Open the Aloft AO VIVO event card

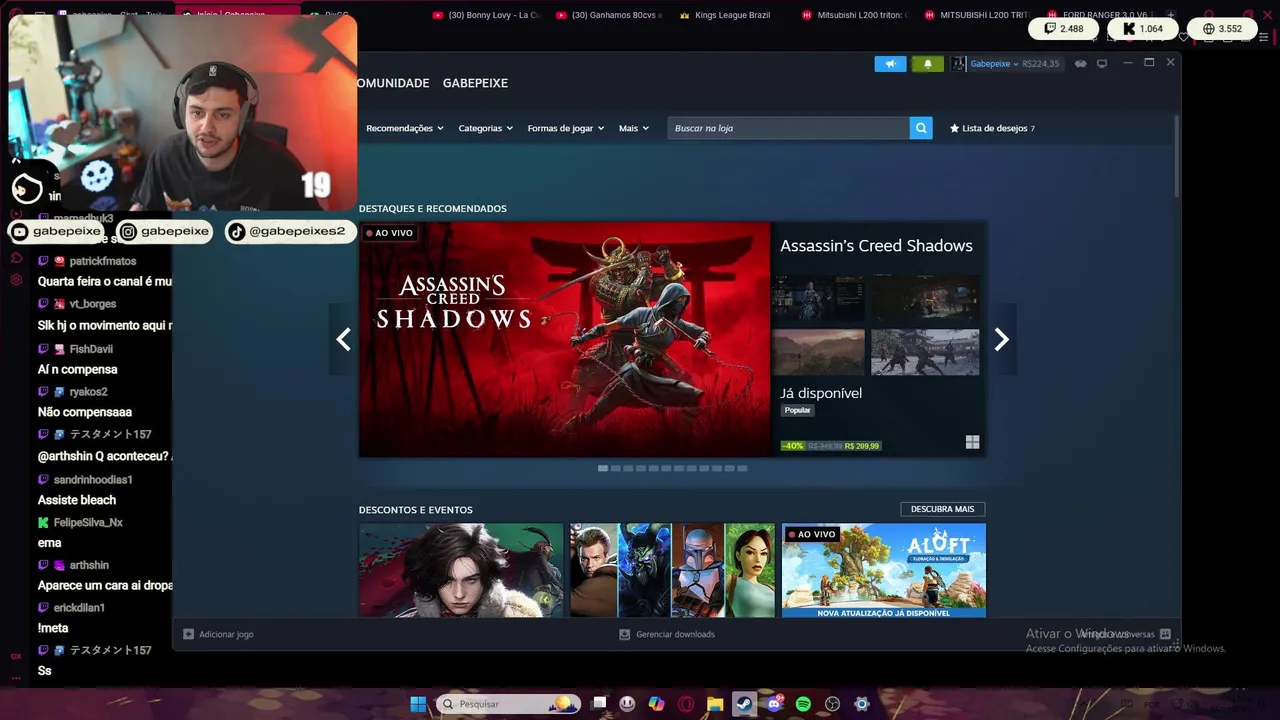[883, 570]
